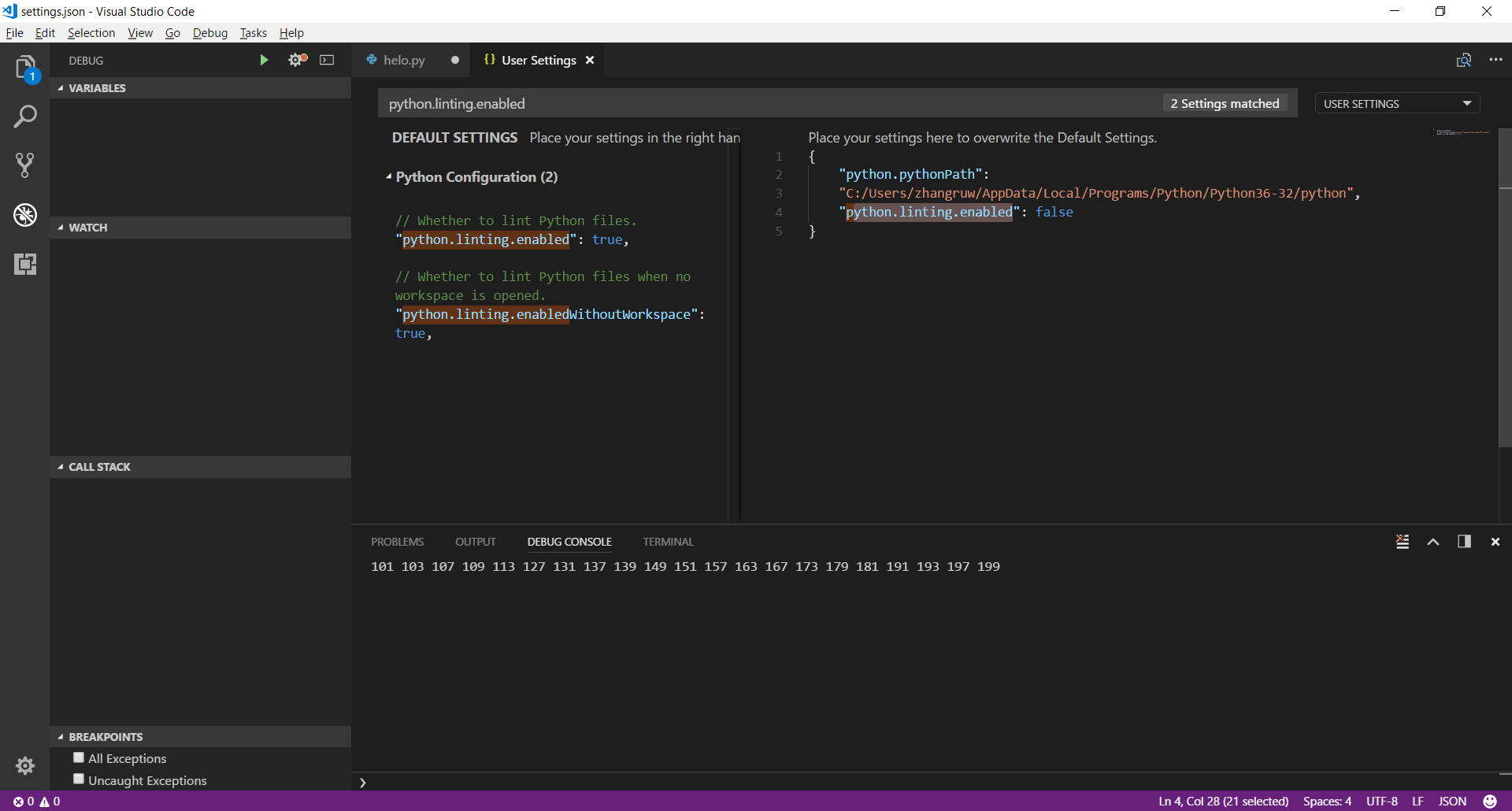This screenshot has width=1512, height=811.
Task: Click the feedback smiley in status bar
Action: point(1490,801)
